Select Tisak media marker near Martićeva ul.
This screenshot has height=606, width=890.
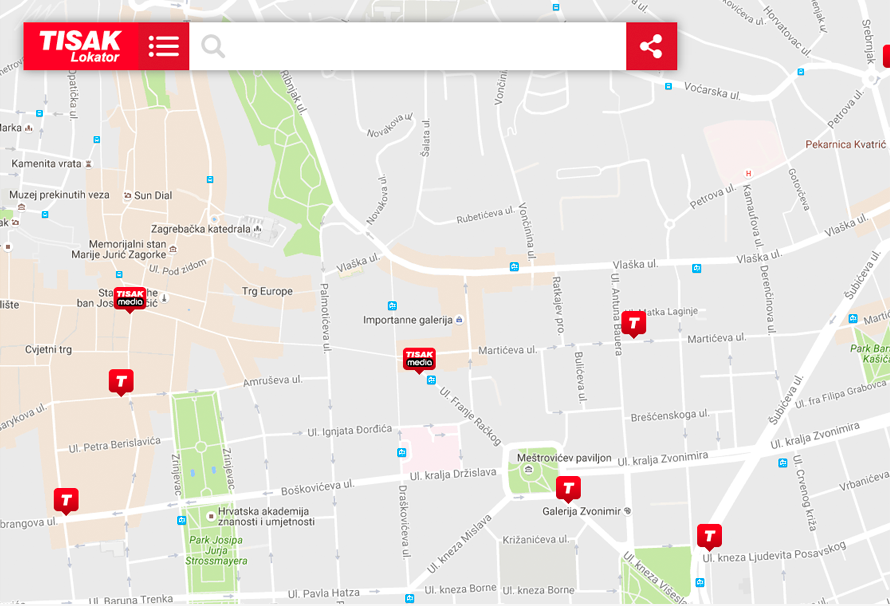pyautogui.click(x=419, y=360)
